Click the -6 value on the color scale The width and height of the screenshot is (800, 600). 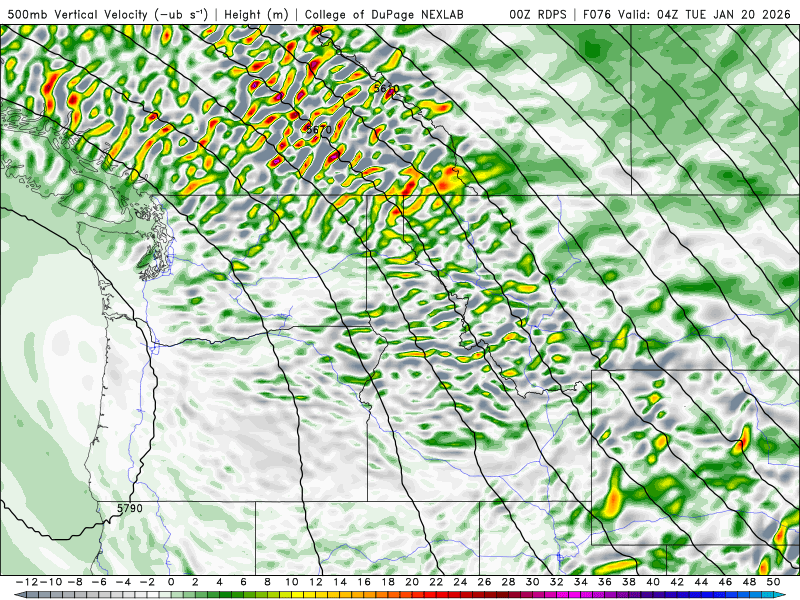(99, 582)
